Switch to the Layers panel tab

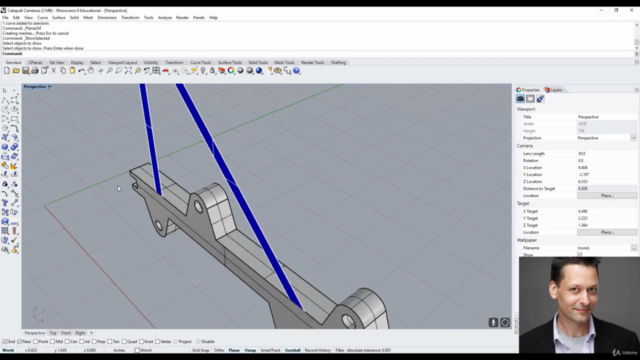coord(553,90)
